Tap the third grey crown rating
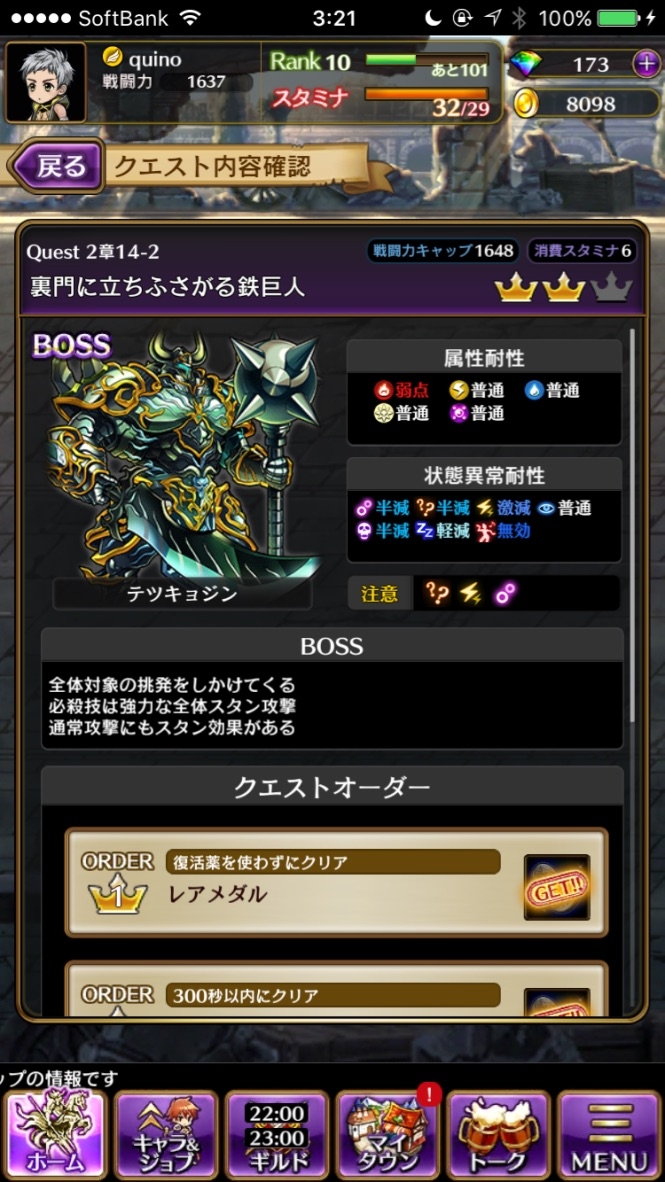Viewport: 665px width, 1182px height. [x=612, y=288]
